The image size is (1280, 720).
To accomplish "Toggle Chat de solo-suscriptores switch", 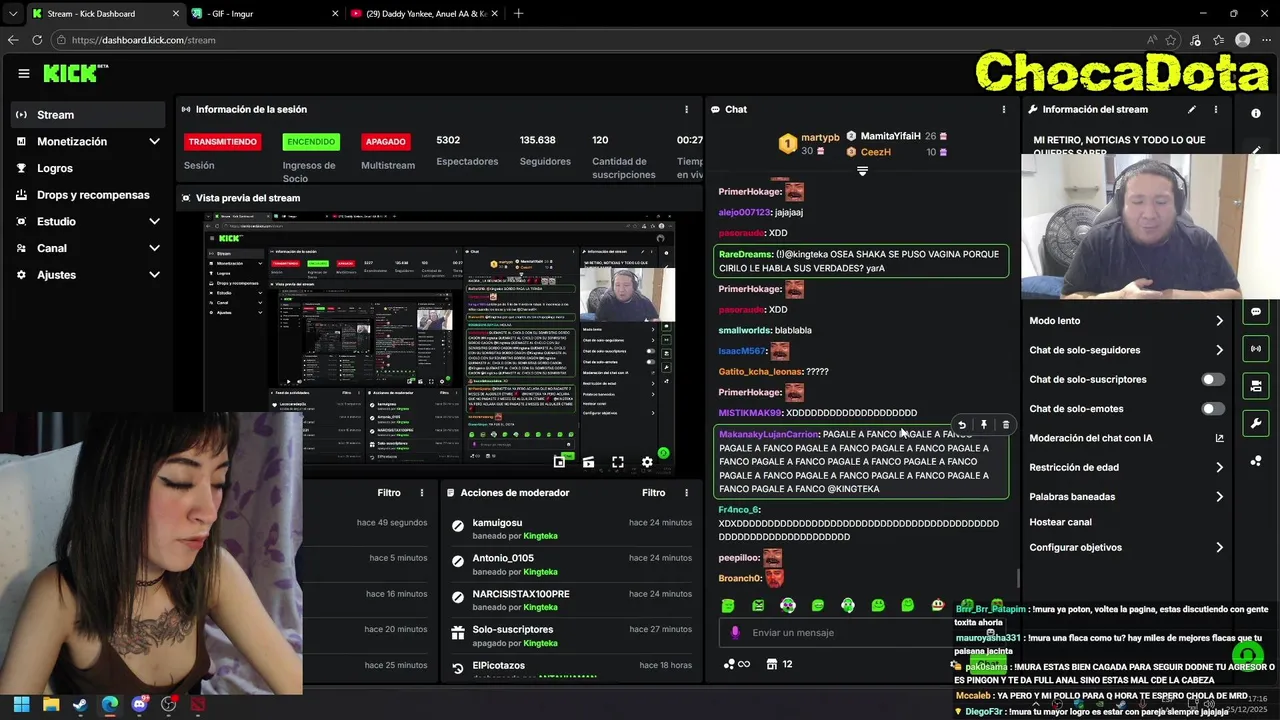I will pyautogui.click(x=1213, y=379).
